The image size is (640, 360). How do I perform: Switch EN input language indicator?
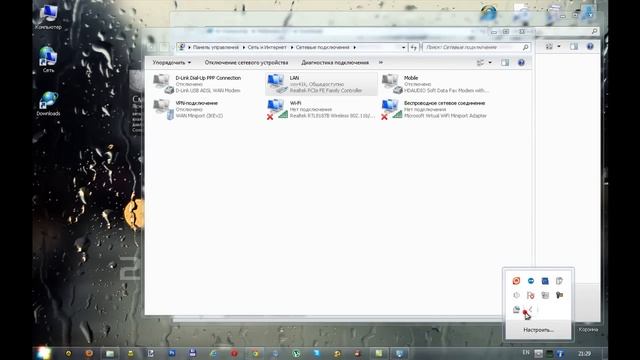click(x=526, y=353)
